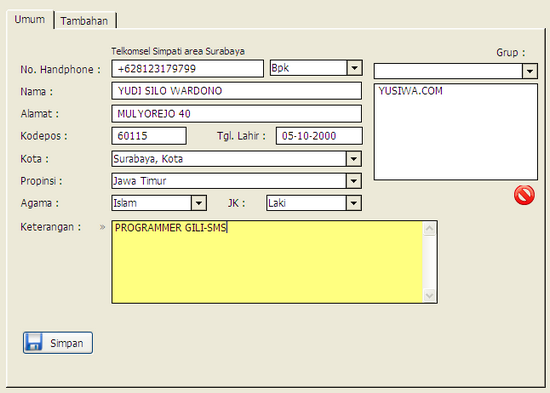Screen dimensions: 550x393
Task: Click the No. Handphone number field
Action: point(188,68)
